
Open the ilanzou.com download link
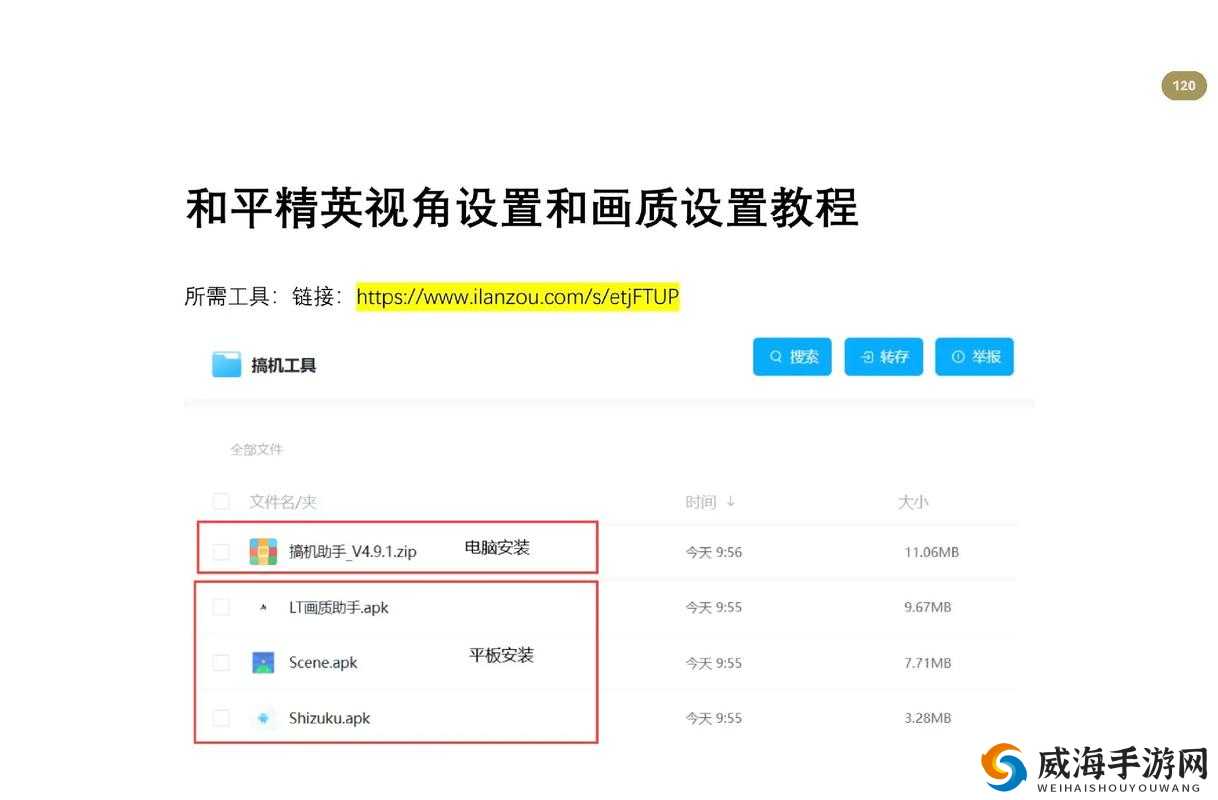(x=518, y=297)
